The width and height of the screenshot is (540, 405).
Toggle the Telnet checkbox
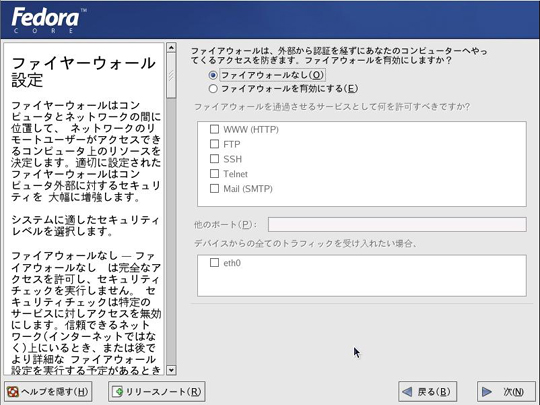[x=214, y=173]
